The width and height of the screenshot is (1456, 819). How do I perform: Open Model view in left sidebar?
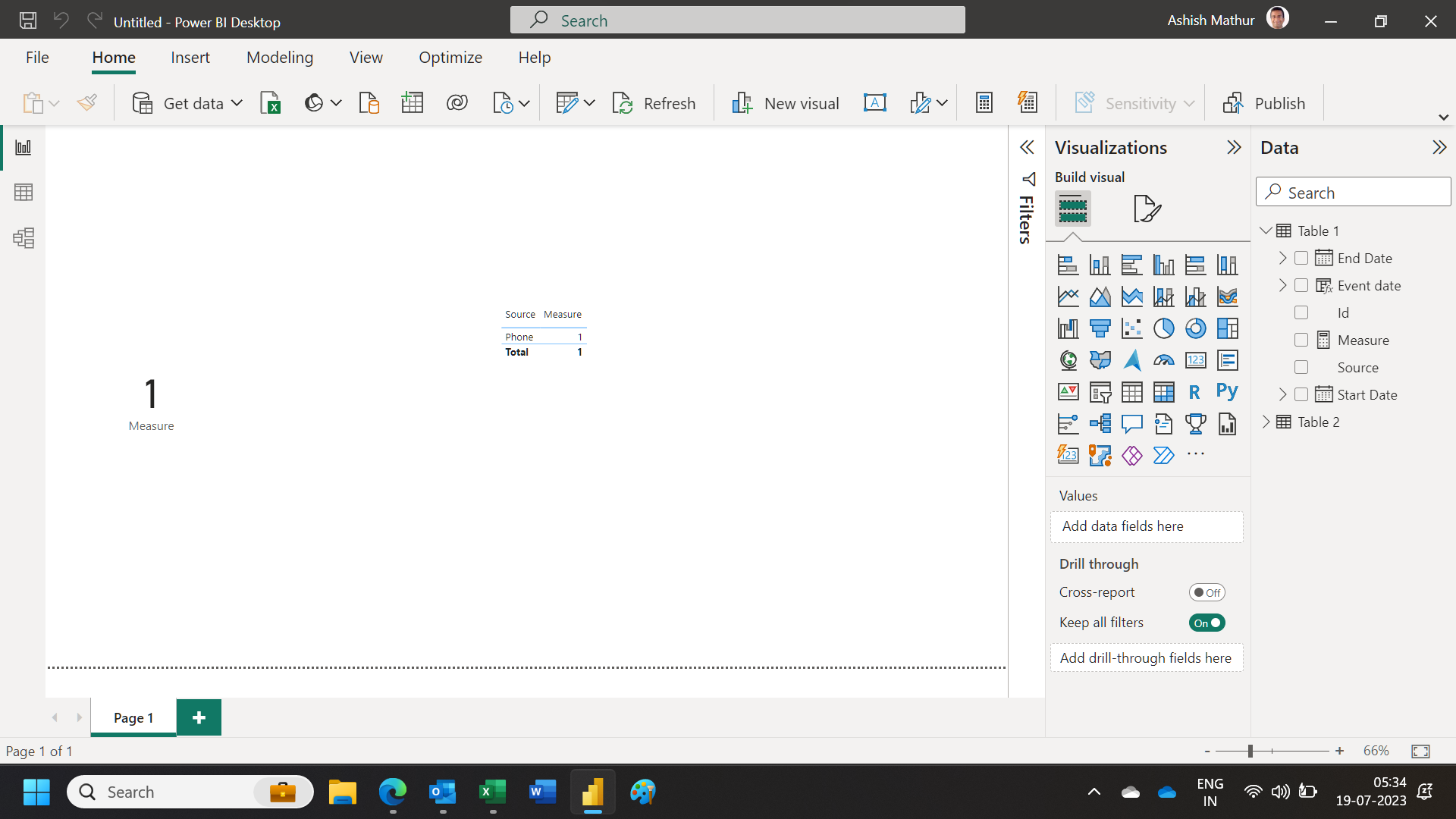[x=24, y=238]
